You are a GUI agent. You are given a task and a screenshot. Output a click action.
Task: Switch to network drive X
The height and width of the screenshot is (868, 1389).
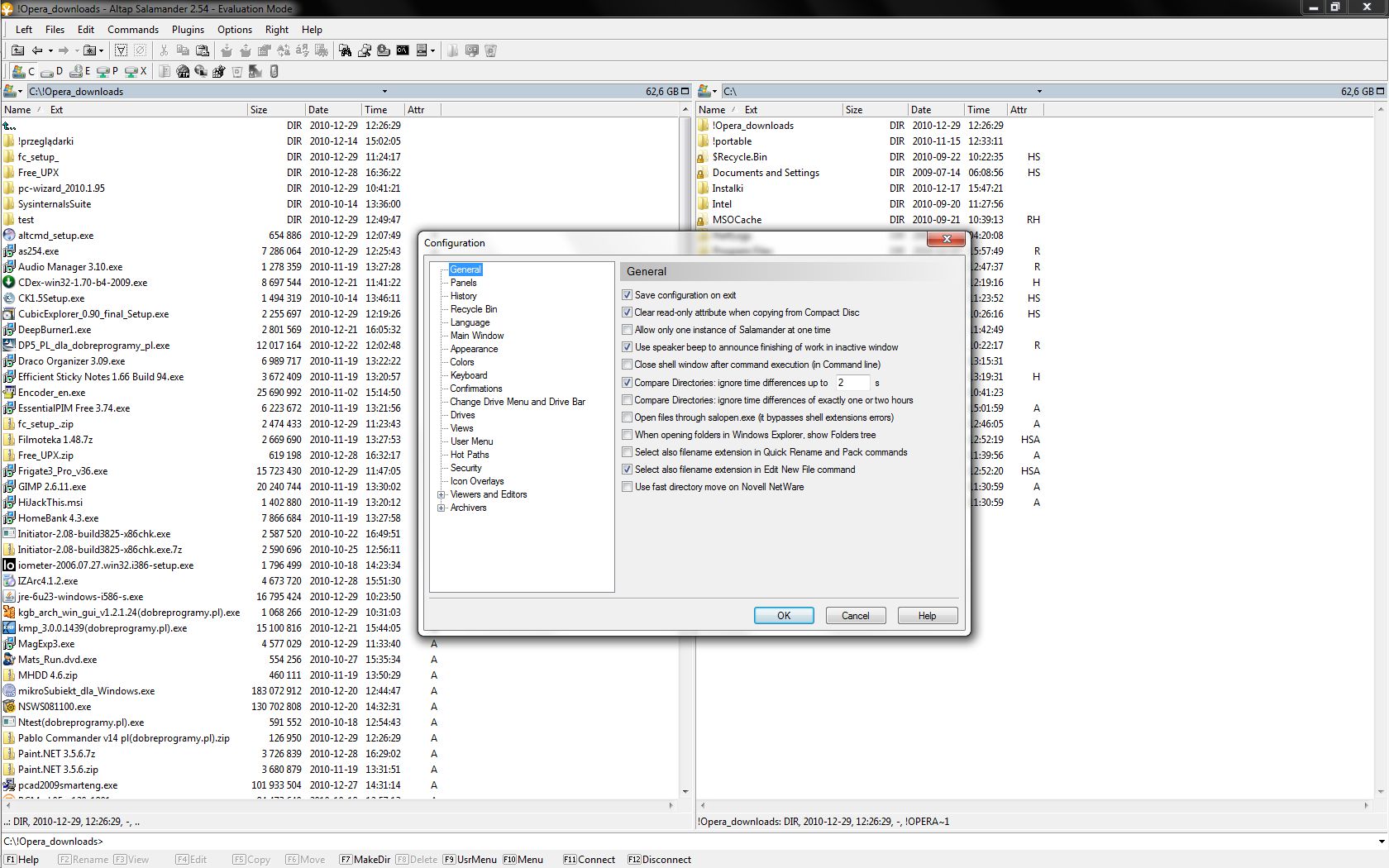tap(134, 71)
